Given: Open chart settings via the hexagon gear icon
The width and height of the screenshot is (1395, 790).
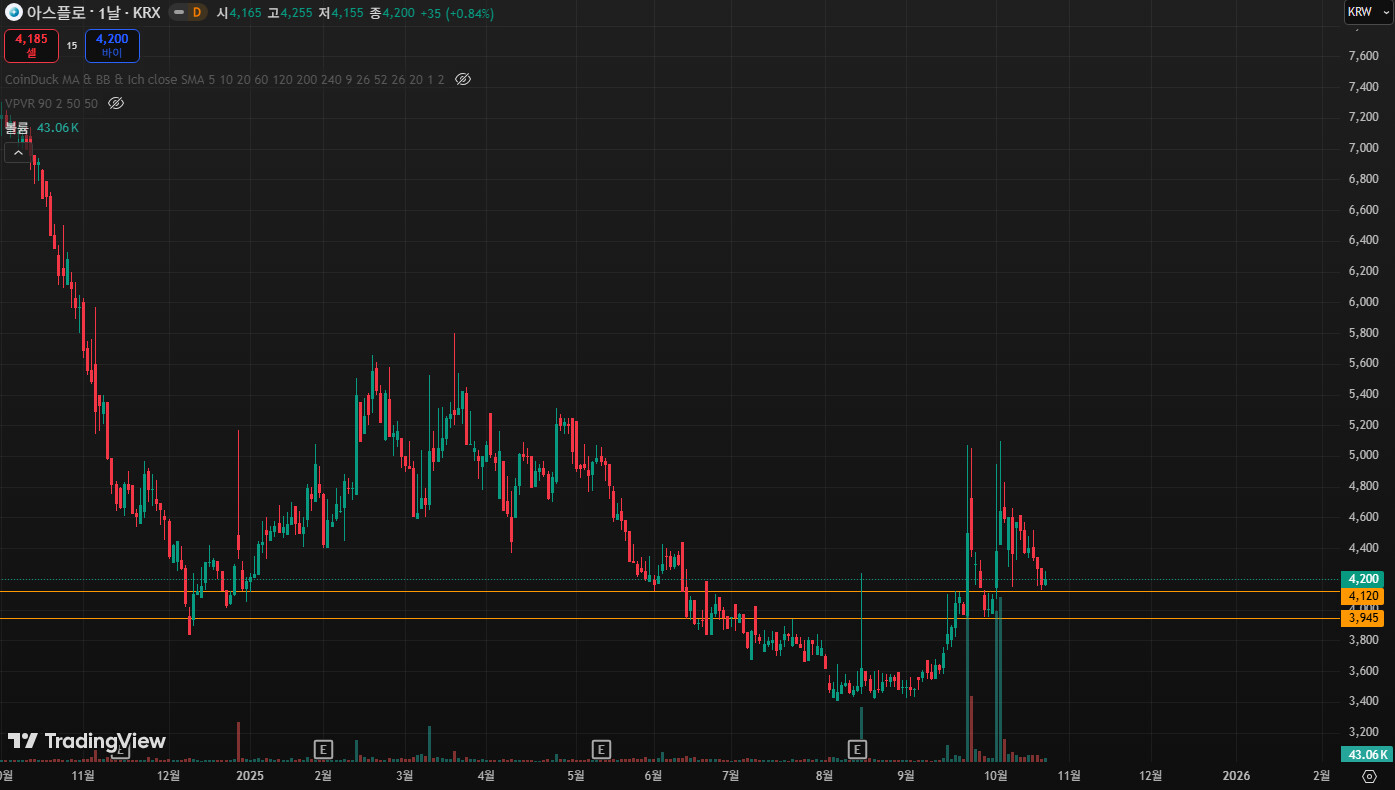Looking at the screenshot, I should (x=1369, y=776).
